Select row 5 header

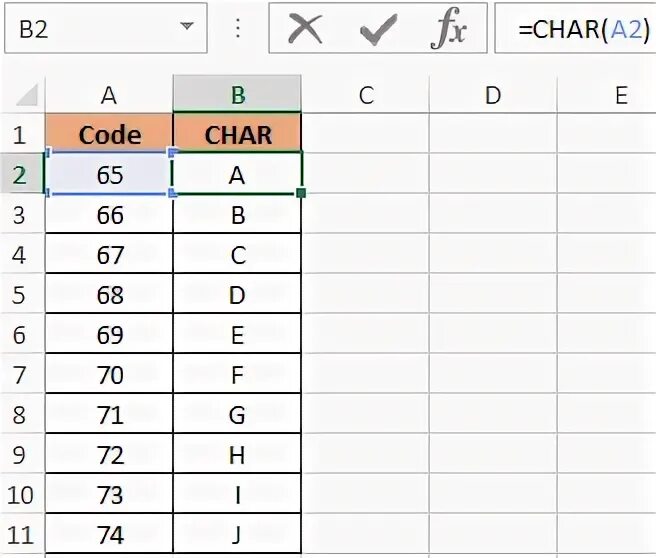22,293
